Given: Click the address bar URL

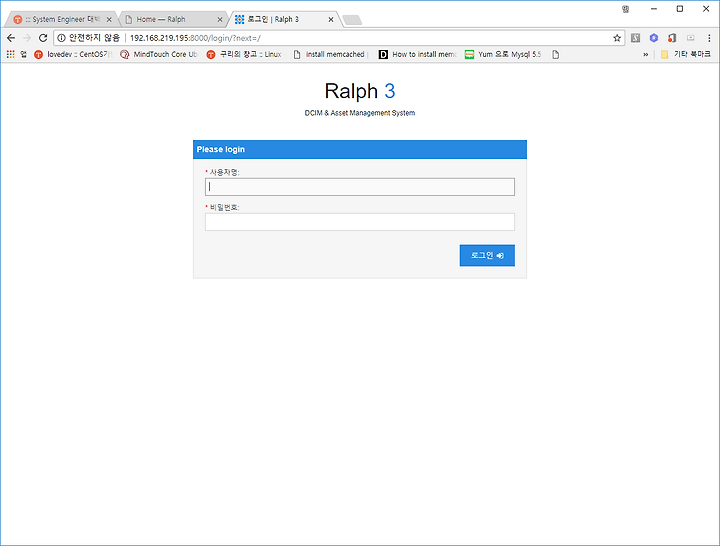Looking at the screenshot, I should pos(195,38).
